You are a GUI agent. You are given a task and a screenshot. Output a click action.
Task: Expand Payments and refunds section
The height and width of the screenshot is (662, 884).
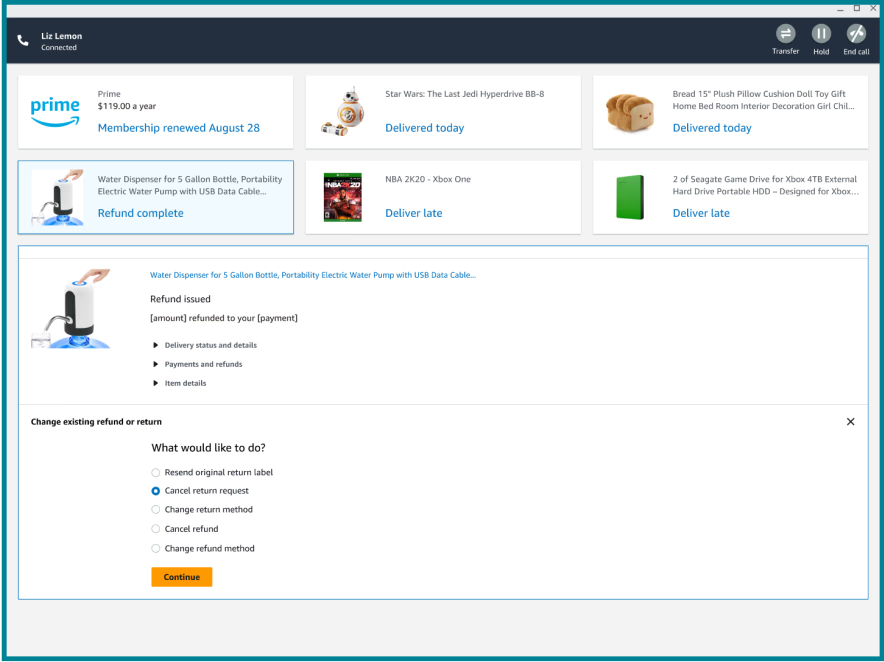tap(156, 364)
